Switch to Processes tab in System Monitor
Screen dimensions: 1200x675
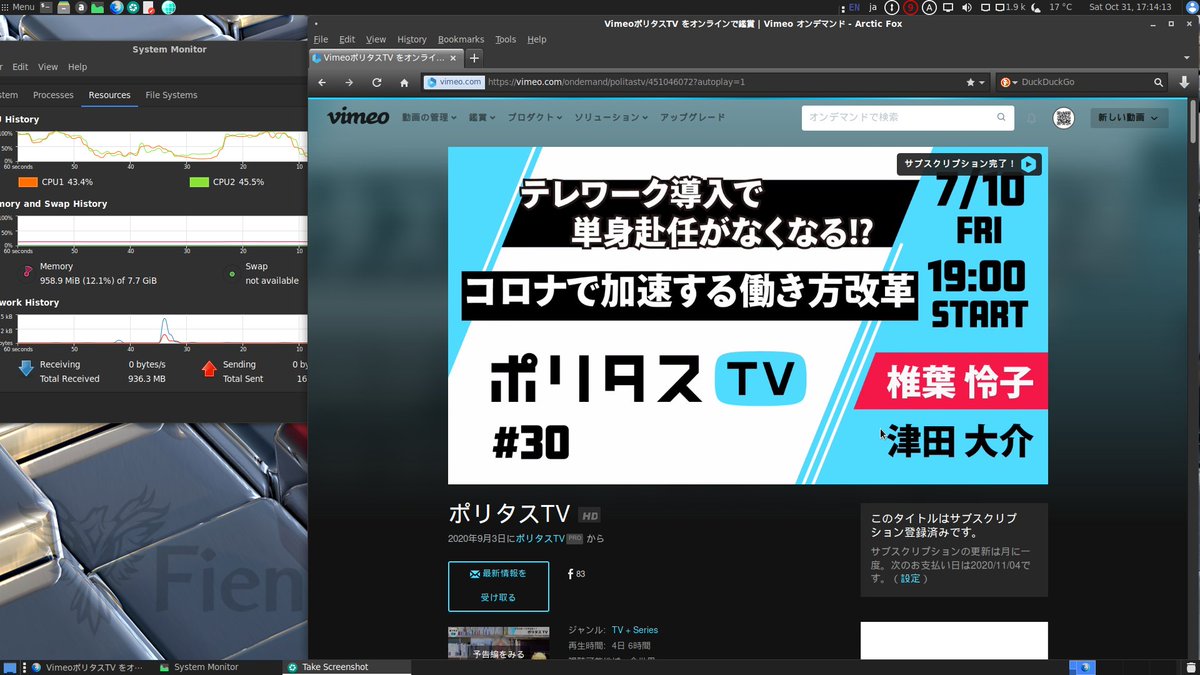click(53, 95)
